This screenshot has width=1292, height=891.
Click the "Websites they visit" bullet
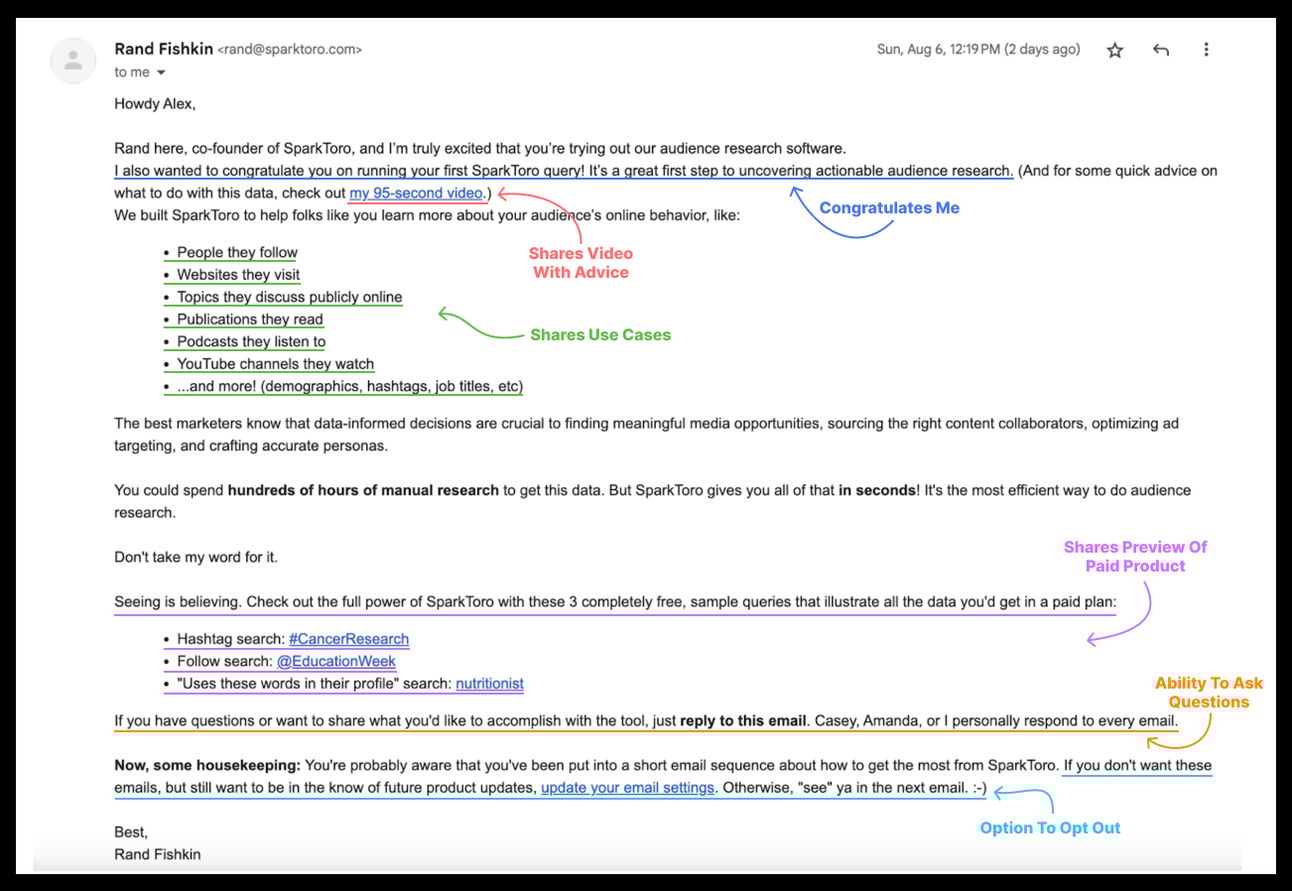pos(238,275)
